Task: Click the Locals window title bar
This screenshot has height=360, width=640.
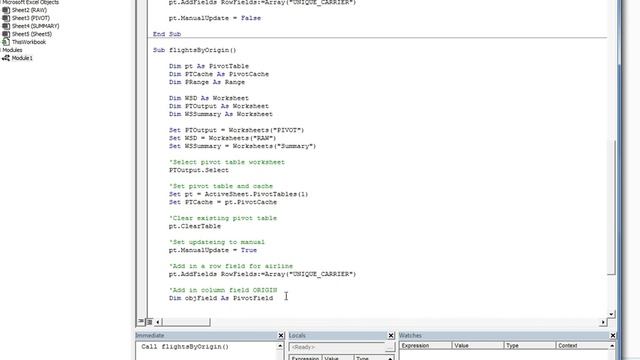Action: 337,335
